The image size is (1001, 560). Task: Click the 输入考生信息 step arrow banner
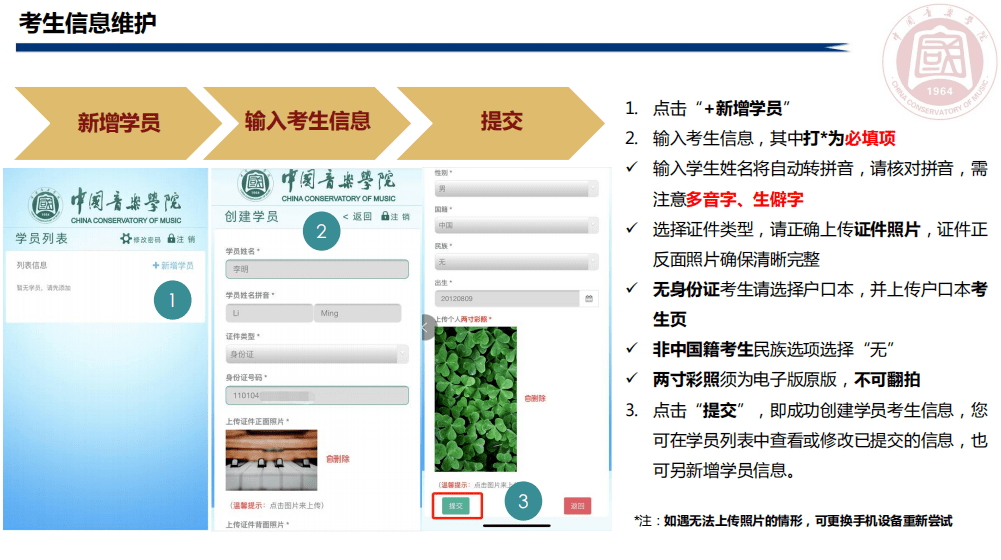[307, 123]
